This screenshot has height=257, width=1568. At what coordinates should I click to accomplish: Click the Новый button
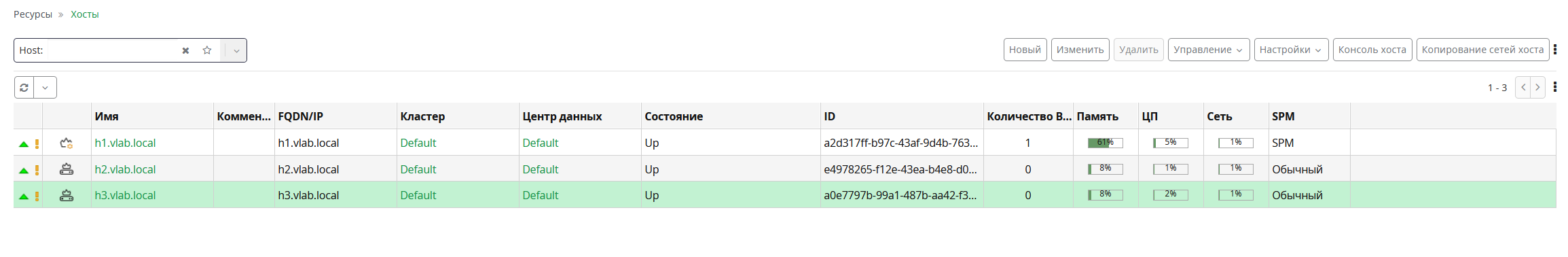coord(1025,50)
